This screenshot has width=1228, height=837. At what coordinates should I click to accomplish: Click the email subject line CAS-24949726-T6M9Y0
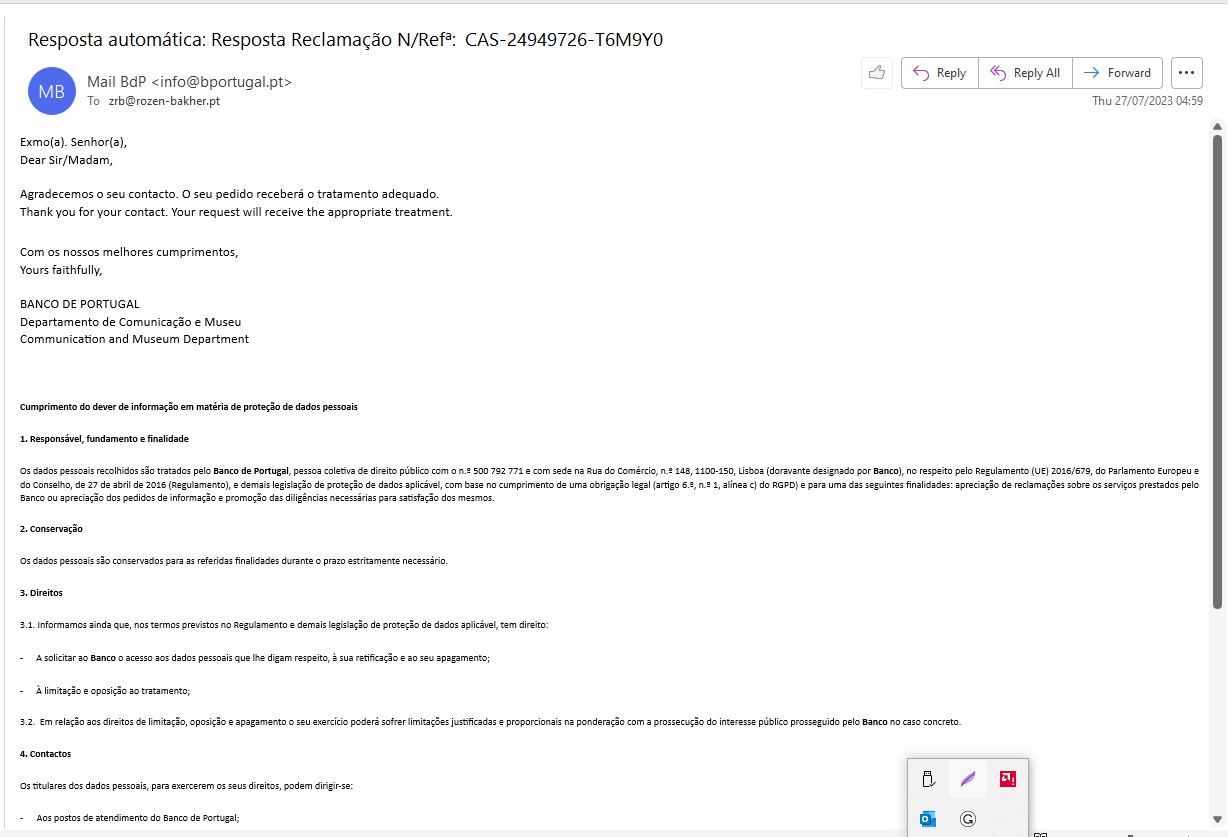click(346, 40)
